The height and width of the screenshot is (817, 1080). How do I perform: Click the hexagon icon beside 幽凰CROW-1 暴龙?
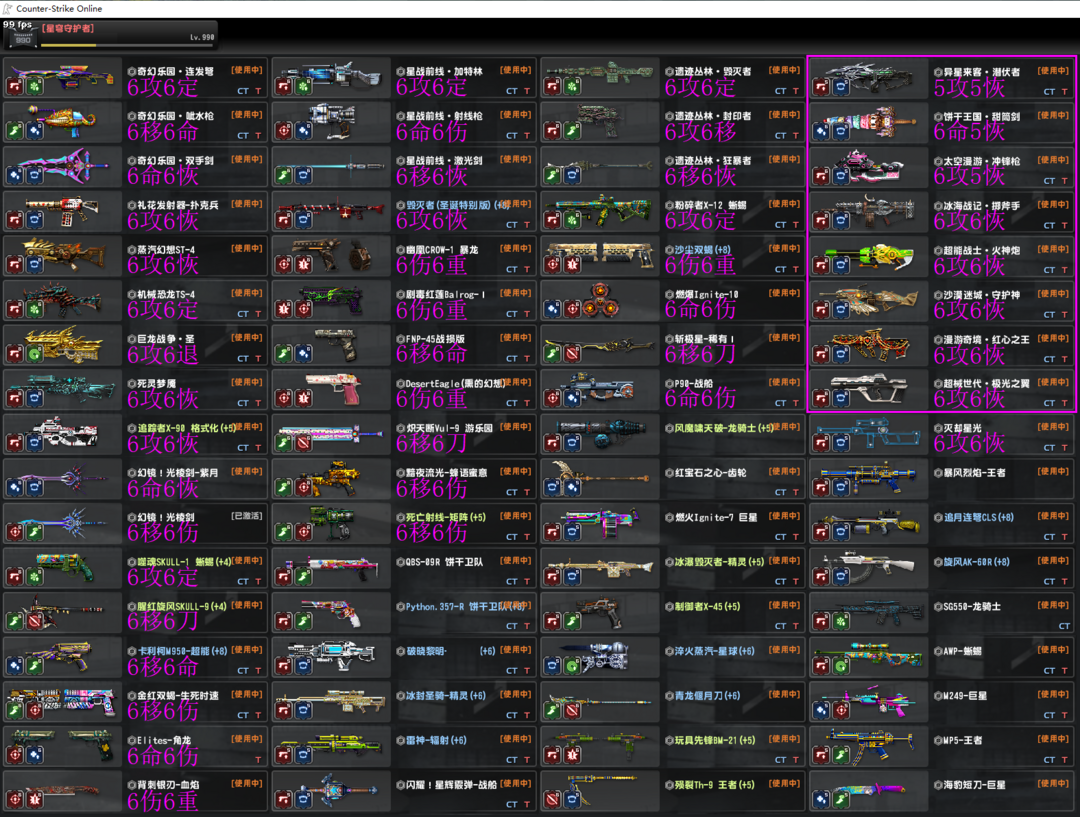click(401, 249)
